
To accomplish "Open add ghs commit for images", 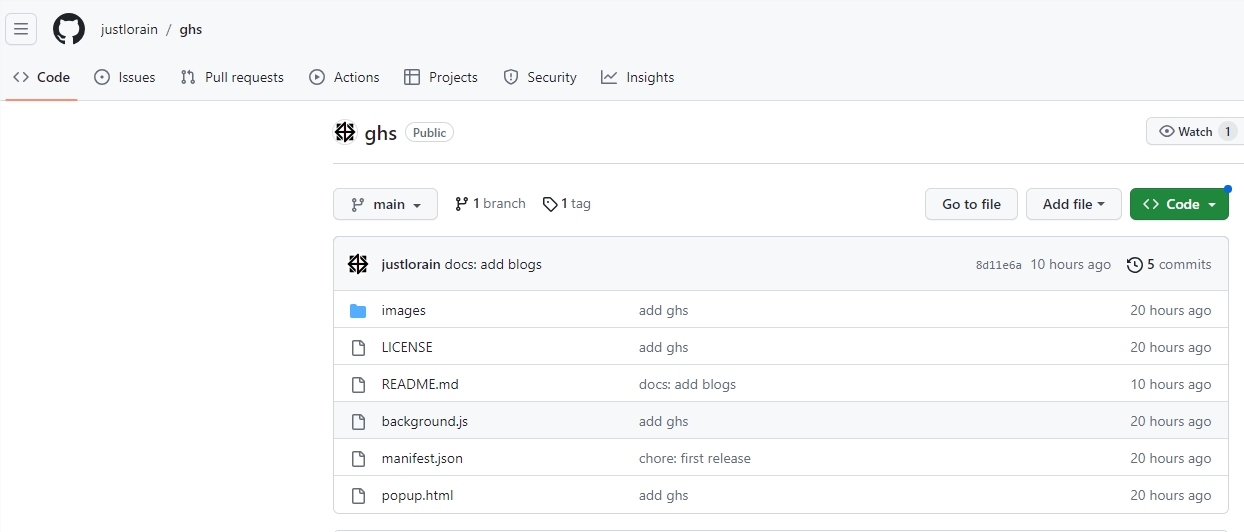I will 664,311.
